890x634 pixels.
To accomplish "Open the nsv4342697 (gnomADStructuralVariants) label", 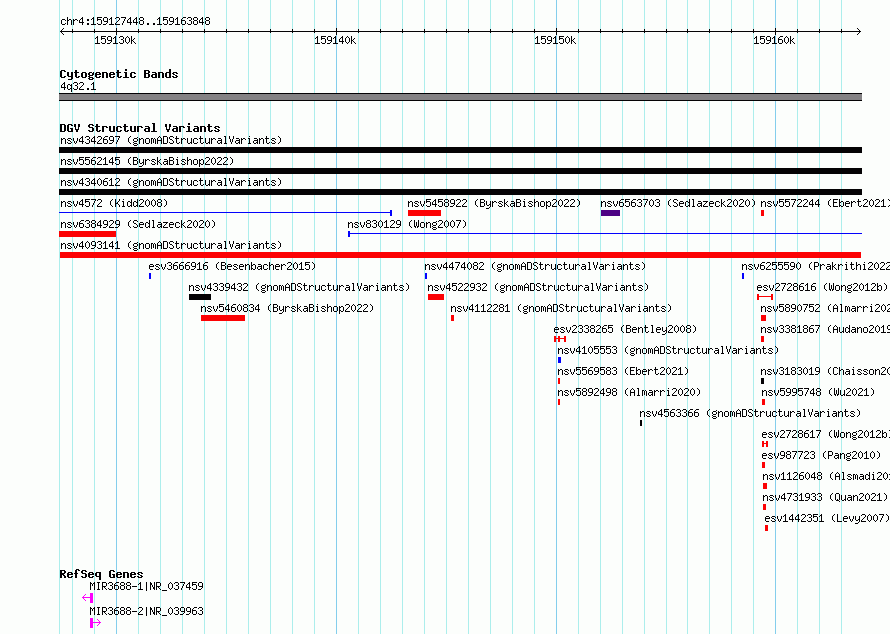I will (x=171, y=140).
